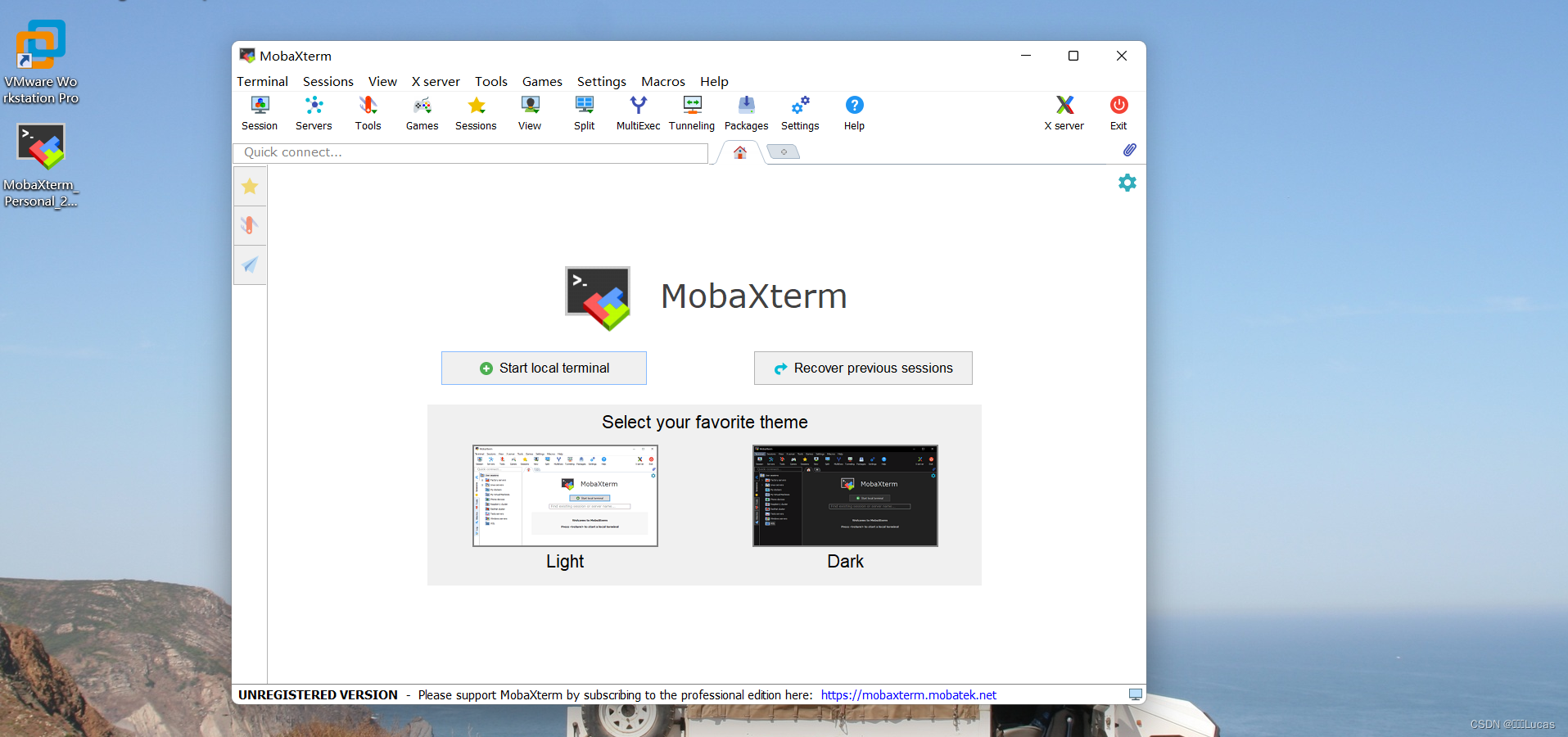
Task: Click the paperclip attach icon
Action: (1129, 150)
